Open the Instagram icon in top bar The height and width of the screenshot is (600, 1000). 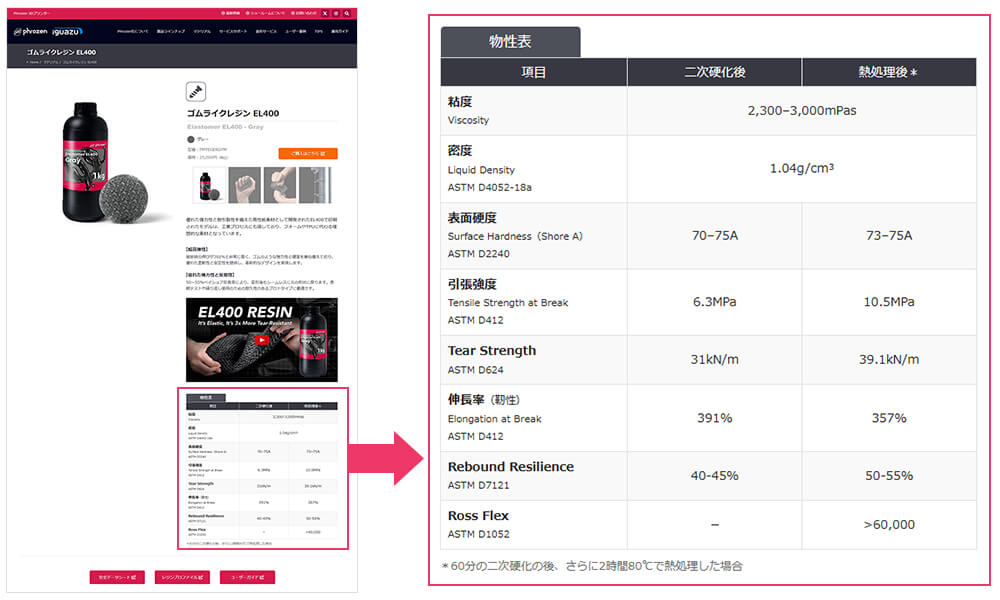(336, 13)
